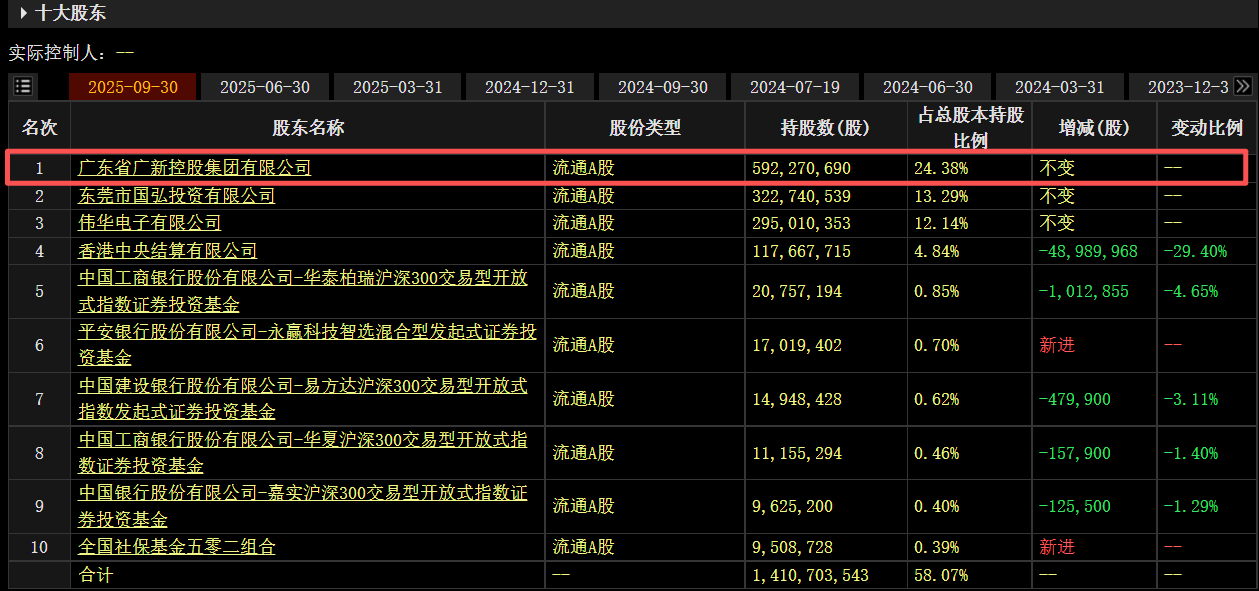This screenshot has height=591, width=1259.
Task: Select the holding value 20,757,194
Action: pyautogui.click(x=797, y=291)
